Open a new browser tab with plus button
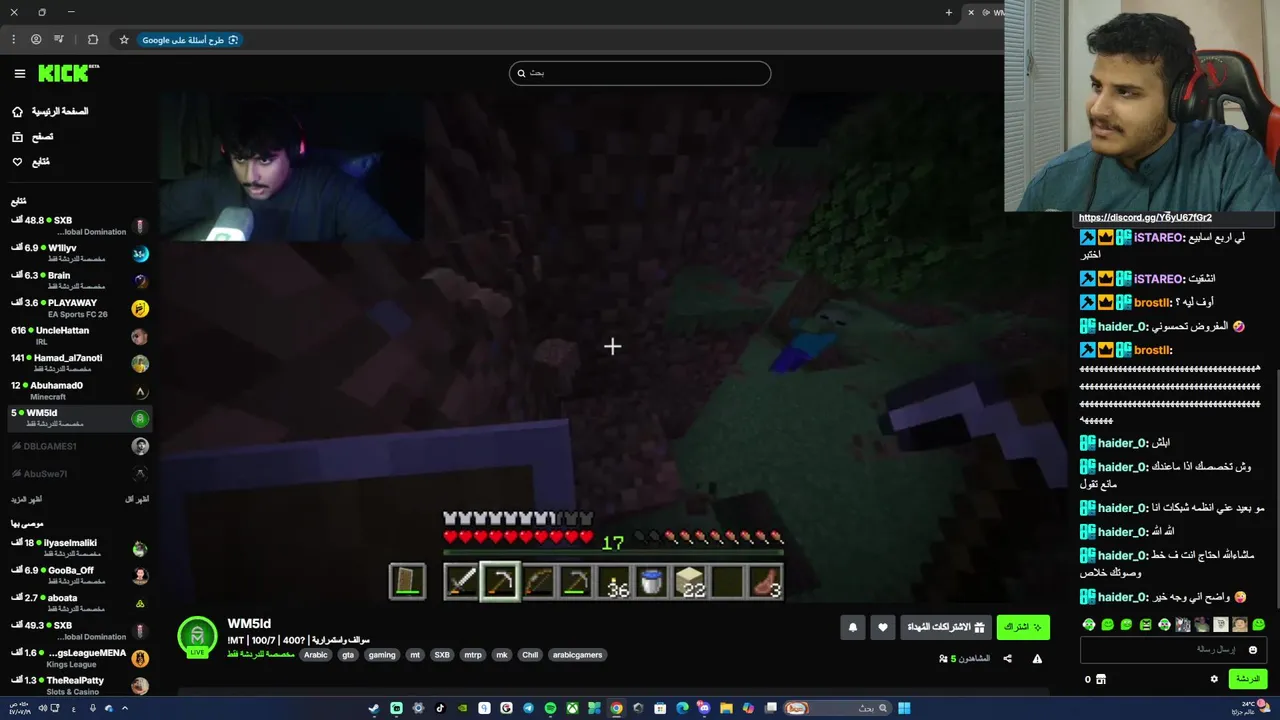This screenshot has width=1280, height=720. tap(949, 12)
